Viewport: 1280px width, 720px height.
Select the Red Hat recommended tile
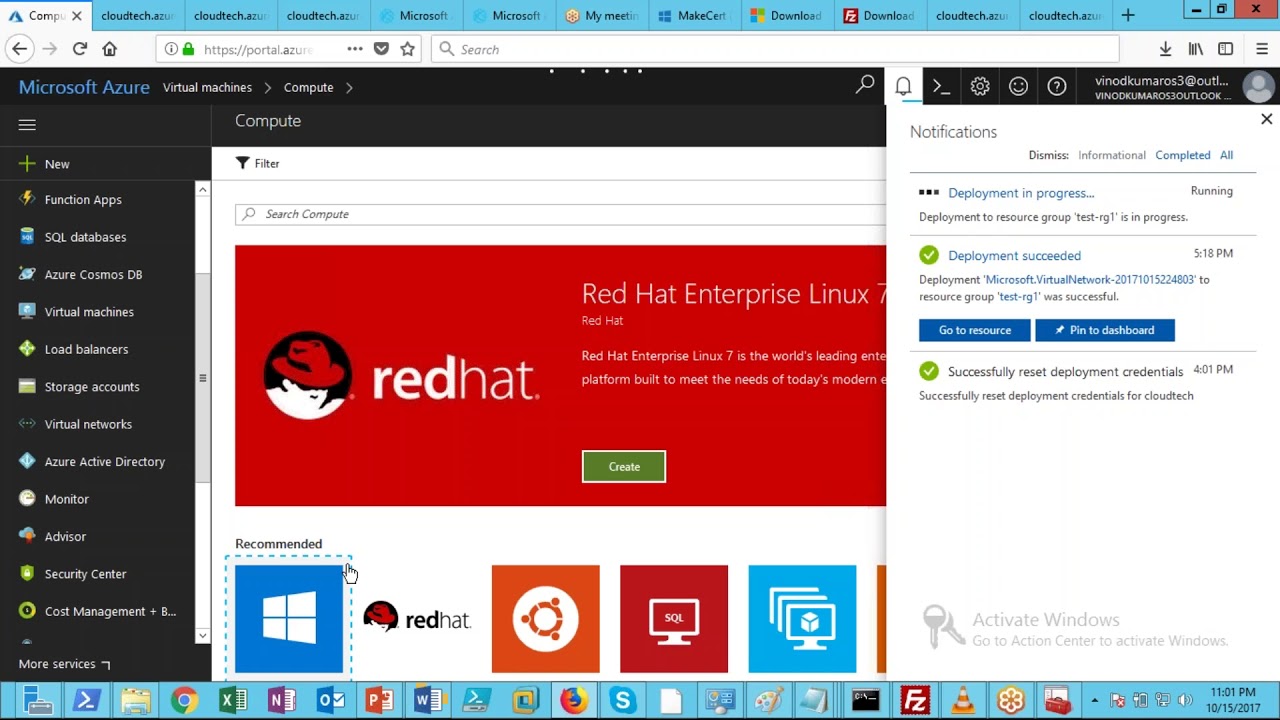coord(417,619)
